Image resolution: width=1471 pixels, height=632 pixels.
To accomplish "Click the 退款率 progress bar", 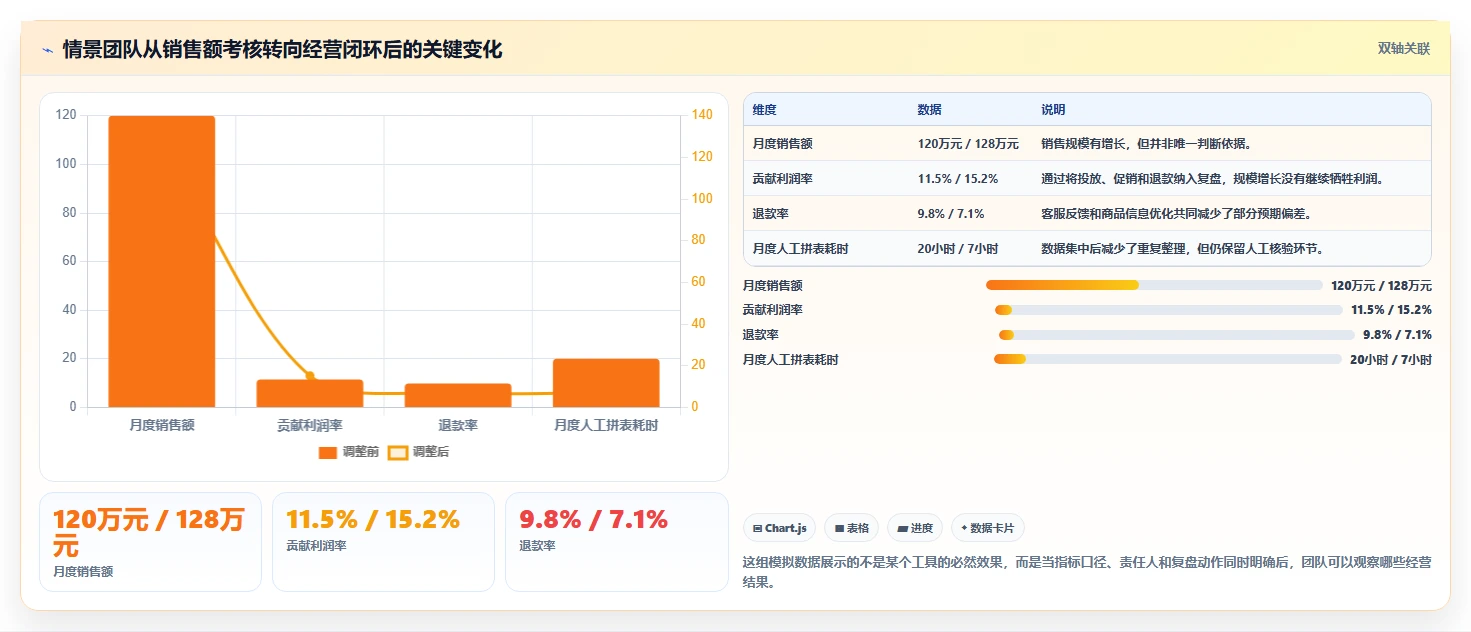I will 1177,335.
